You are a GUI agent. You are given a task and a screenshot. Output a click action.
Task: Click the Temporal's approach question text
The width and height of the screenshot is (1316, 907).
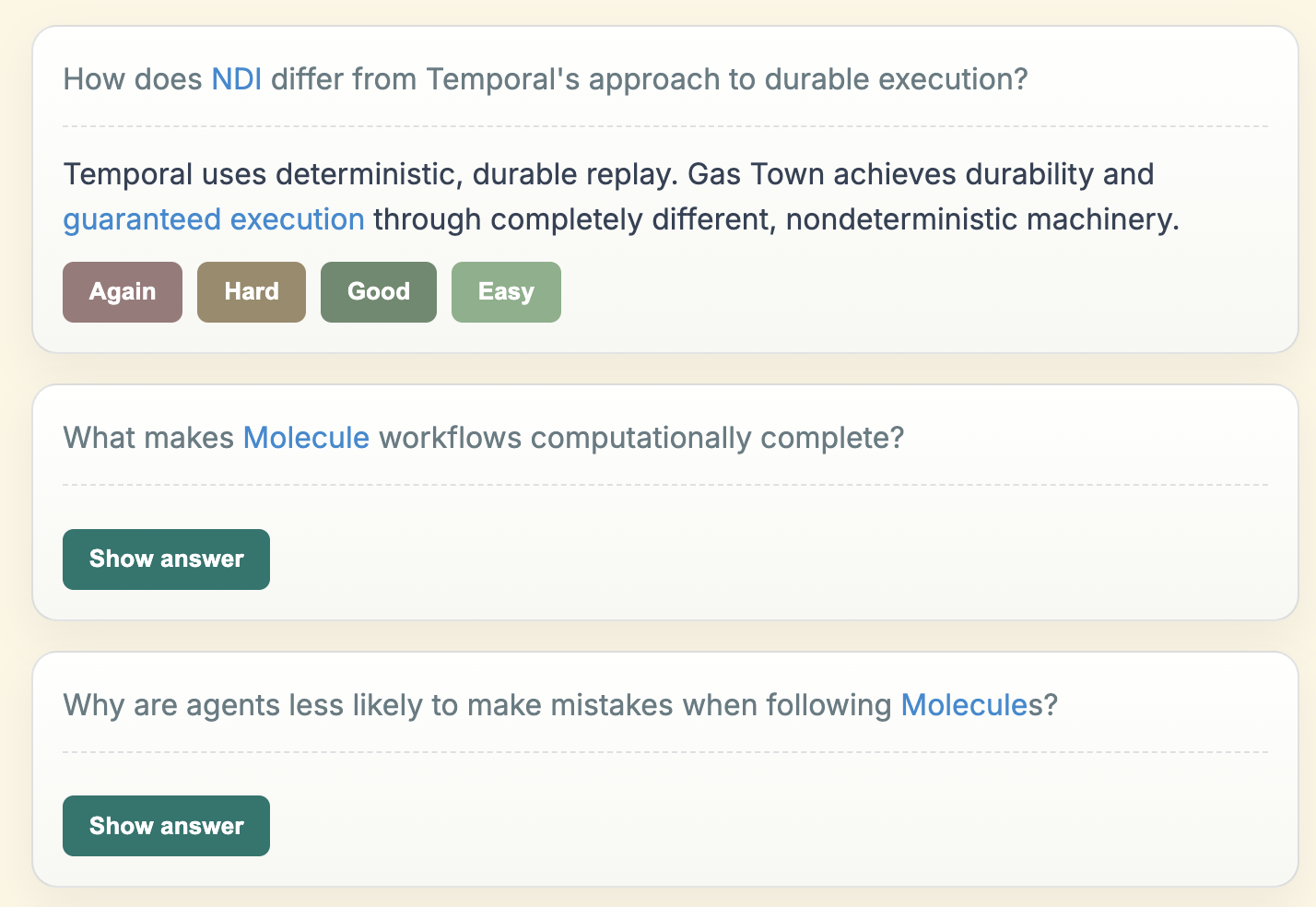546,79
